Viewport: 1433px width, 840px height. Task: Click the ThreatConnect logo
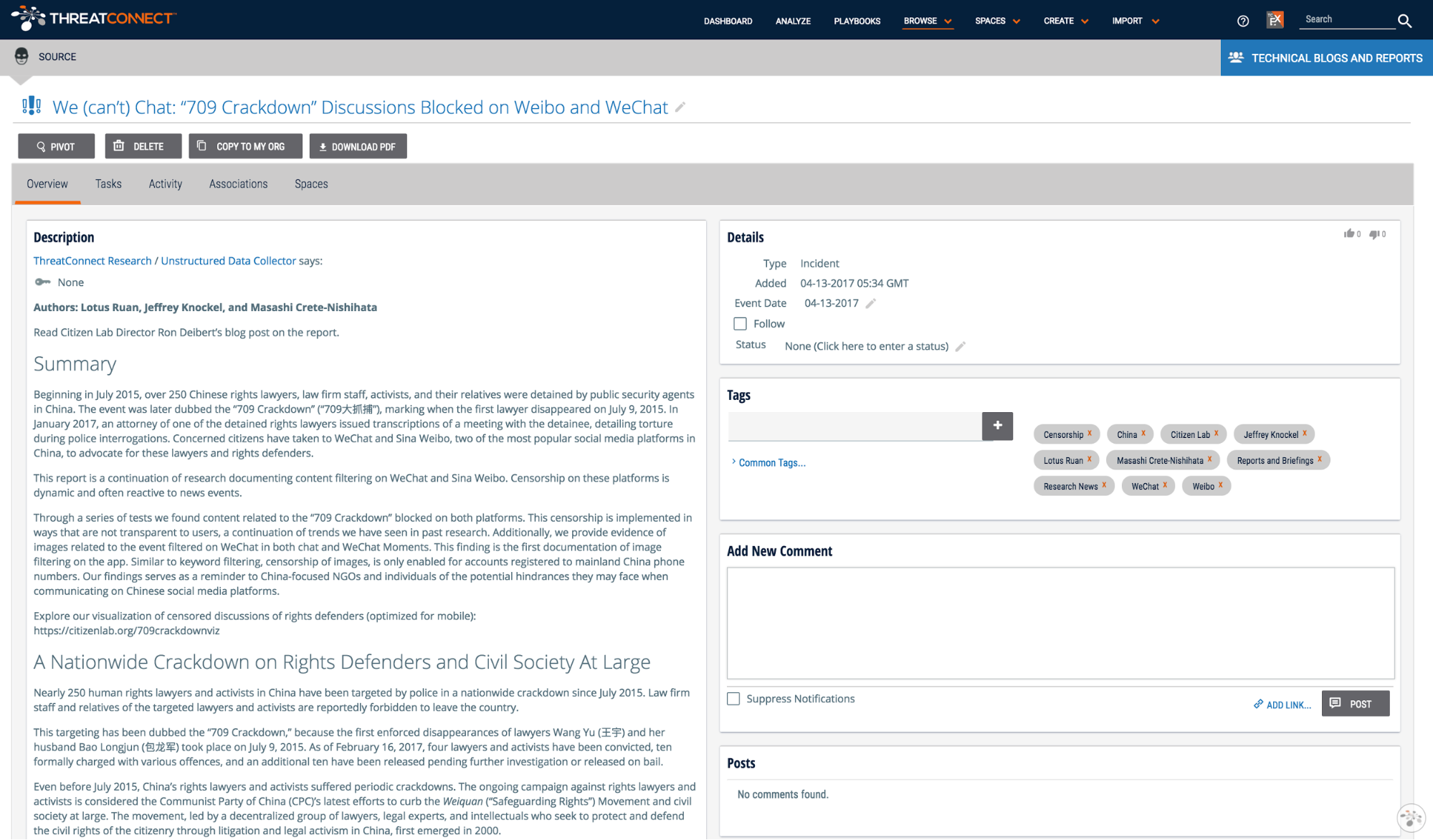pos(94,18)
